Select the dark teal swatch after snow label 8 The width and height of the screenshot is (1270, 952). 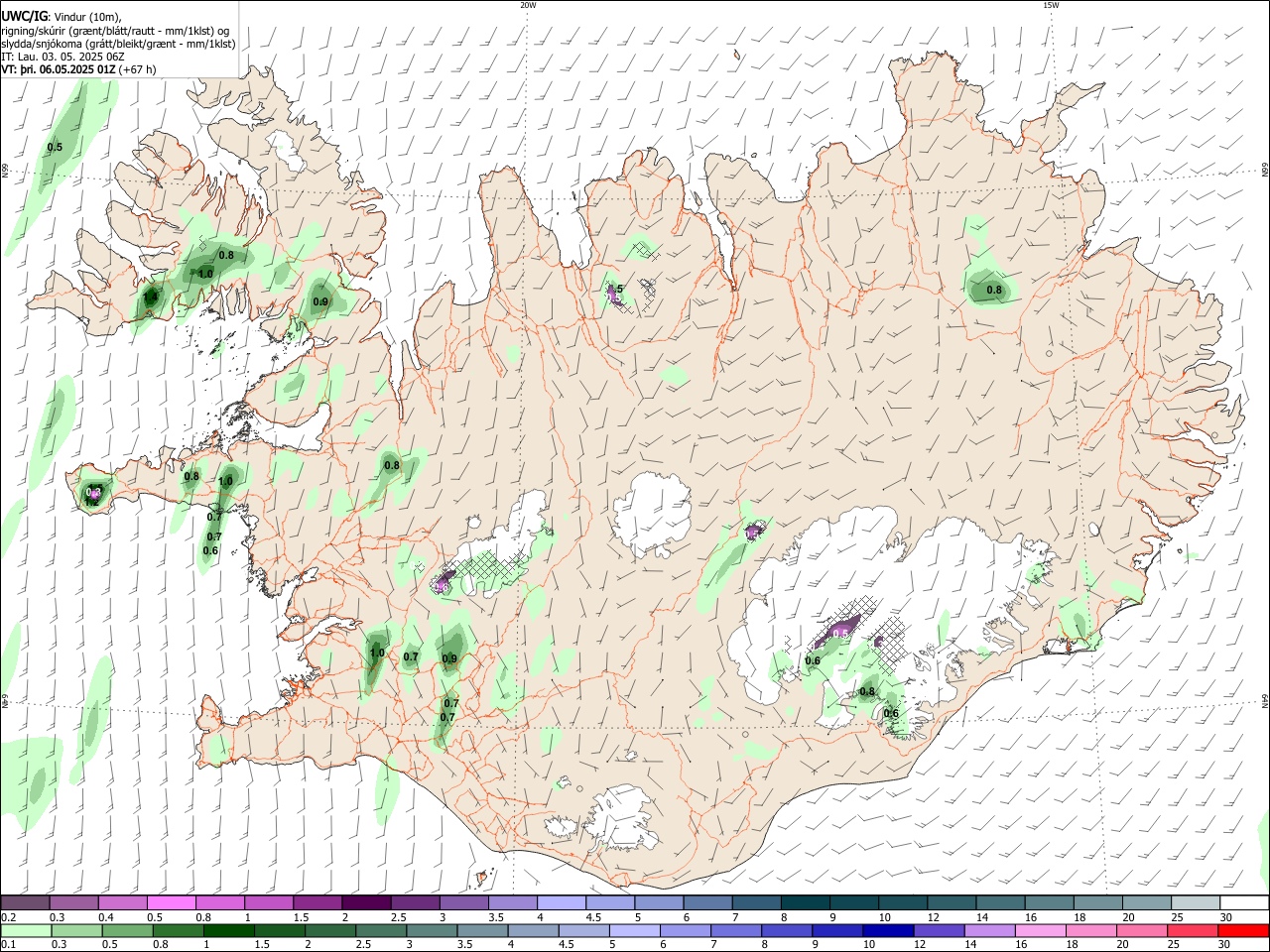pos(806,902)
